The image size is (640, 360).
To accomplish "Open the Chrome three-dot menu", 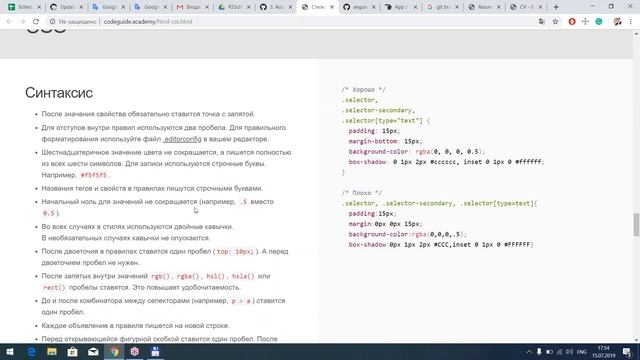I will point(631,22).
